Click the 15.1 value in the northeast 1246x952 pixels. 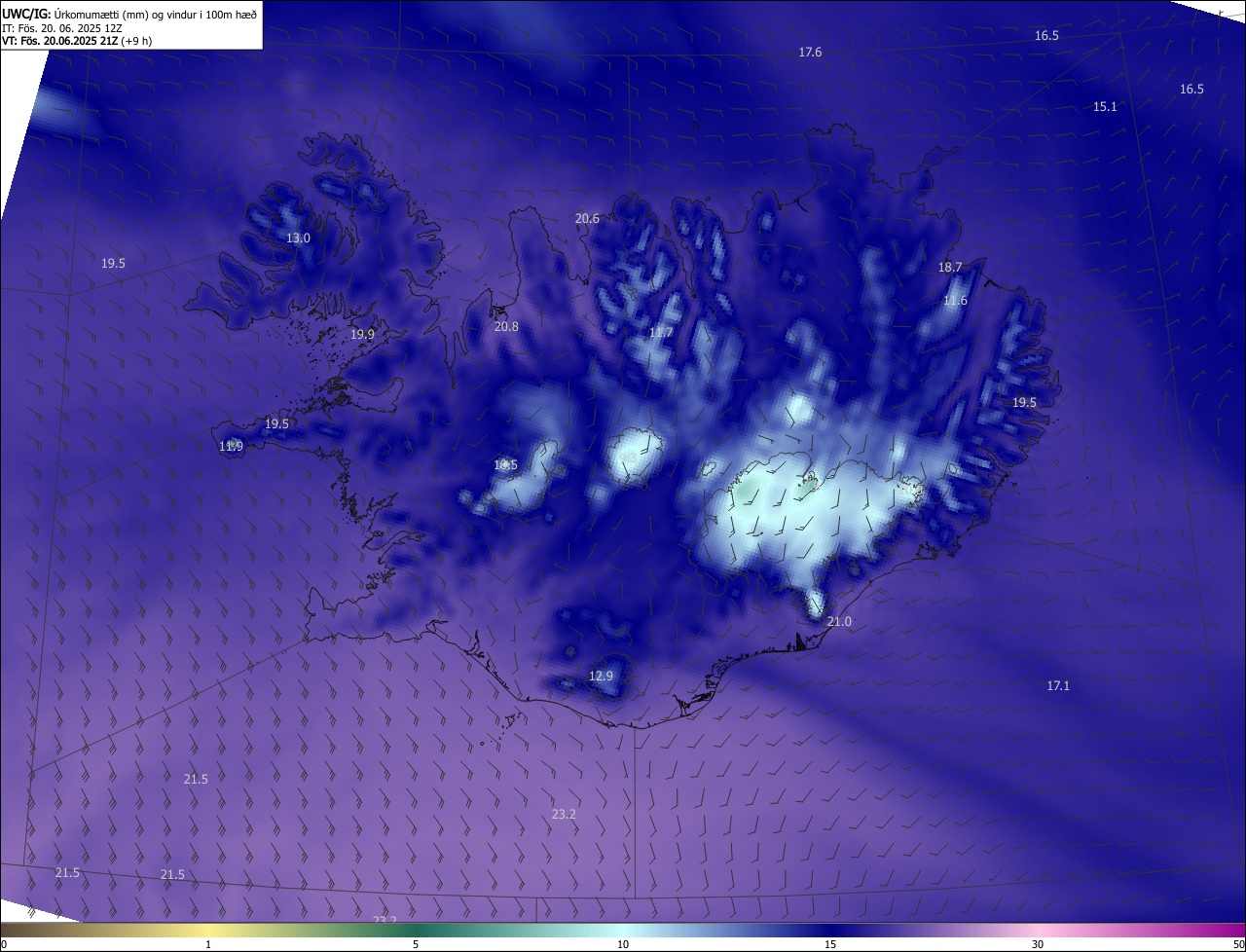pyautogui.click(x=1105, y=107)
